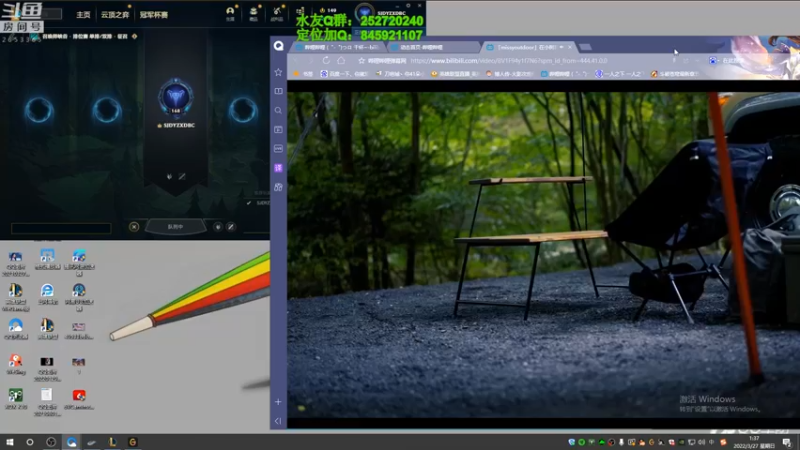Open the search icon in browser sidebar
The width and height of the screenshot is (800, 450).
point(278,110)
